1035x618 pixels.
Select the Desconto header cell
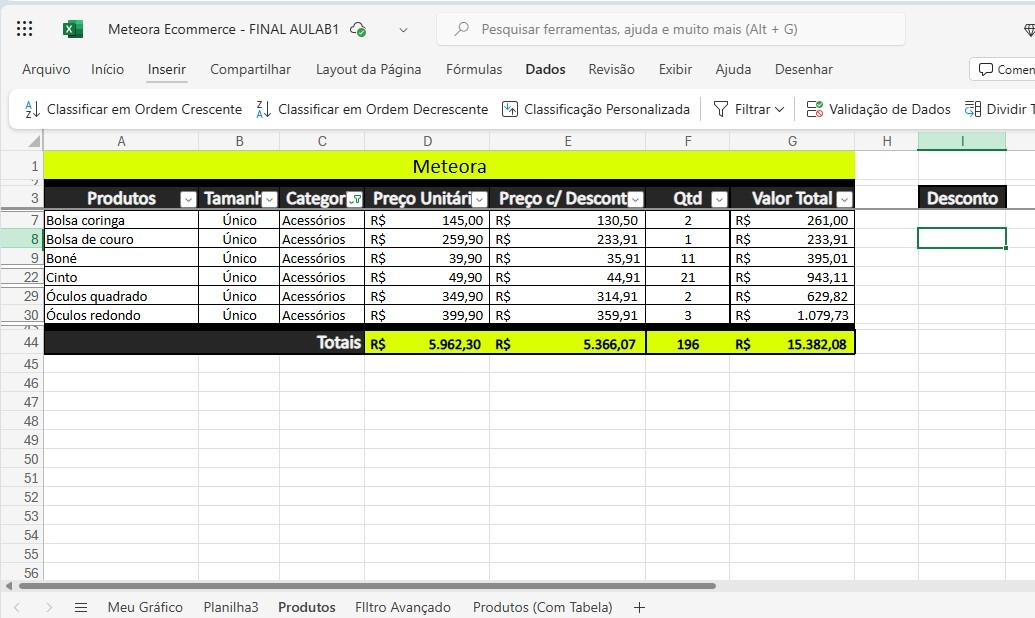pos(962,198)
